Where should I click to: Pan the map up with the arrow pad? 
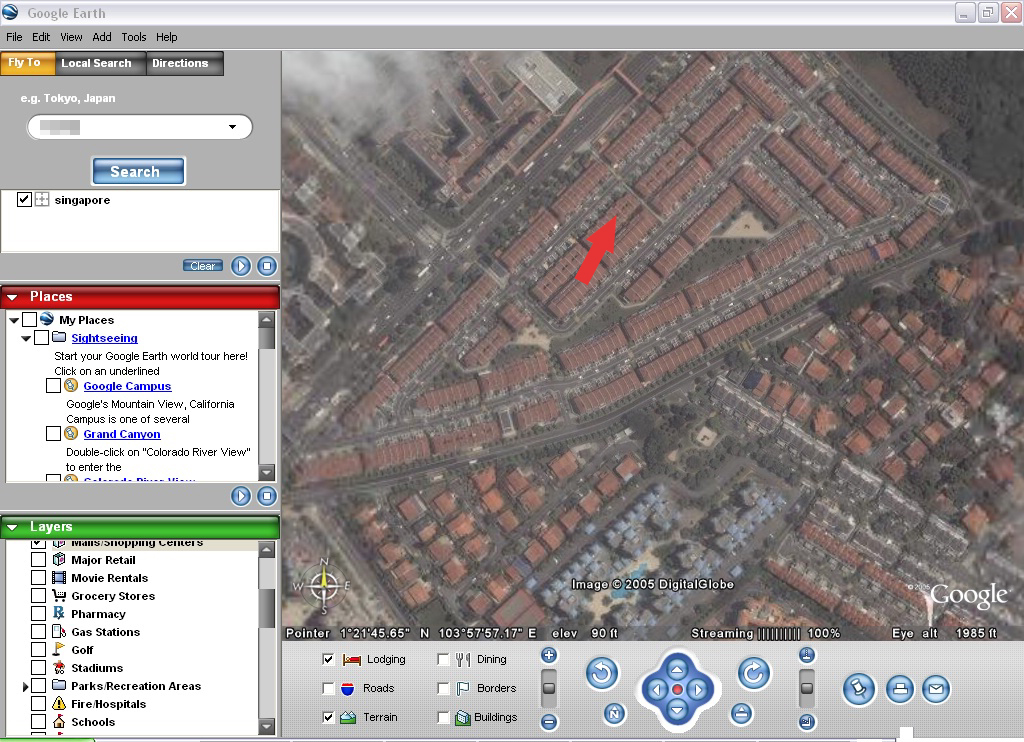(677, 669)
